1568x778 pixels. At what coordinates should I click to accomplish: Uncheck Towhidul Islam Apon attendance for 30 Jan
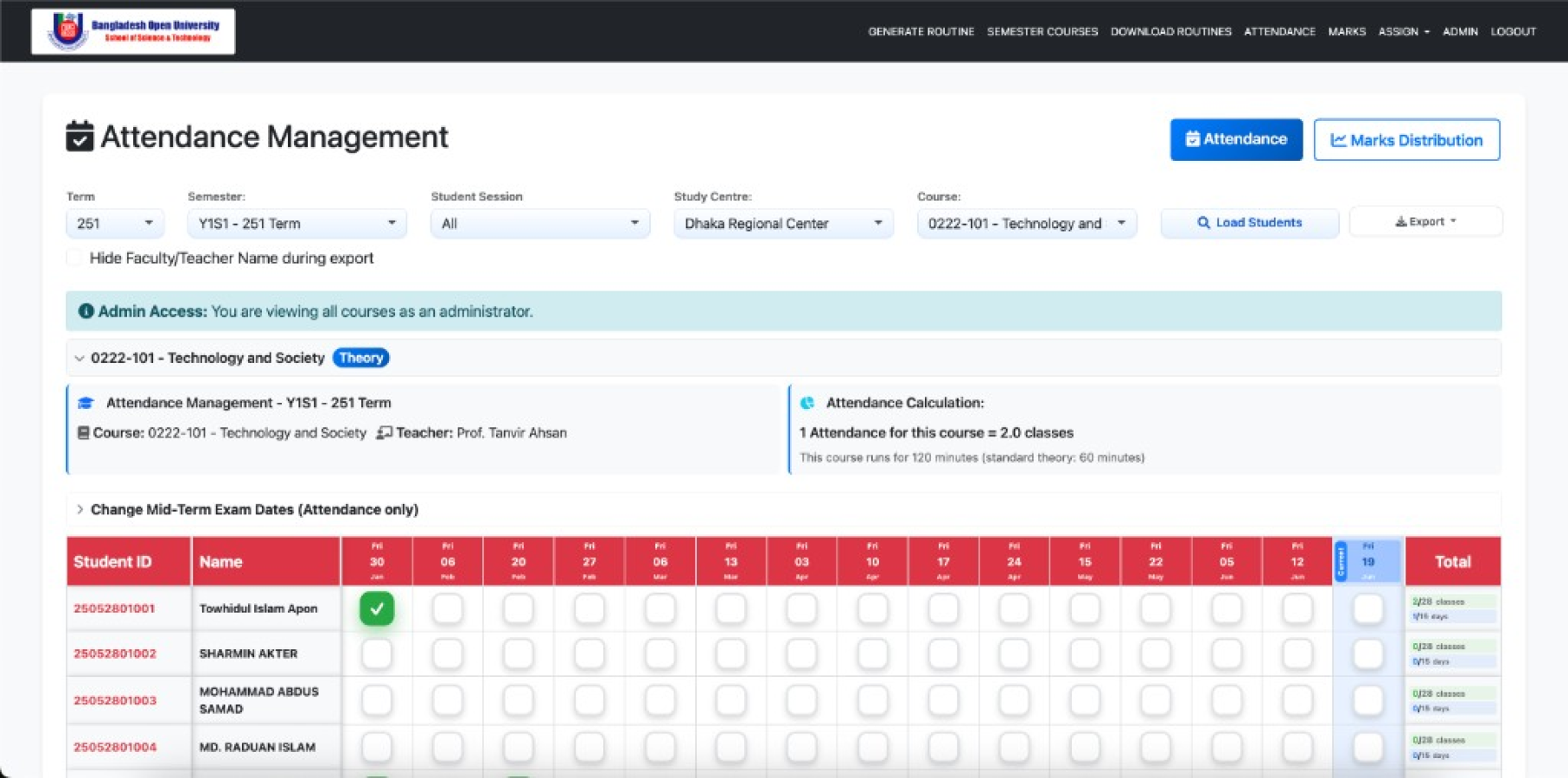[377, 609]
